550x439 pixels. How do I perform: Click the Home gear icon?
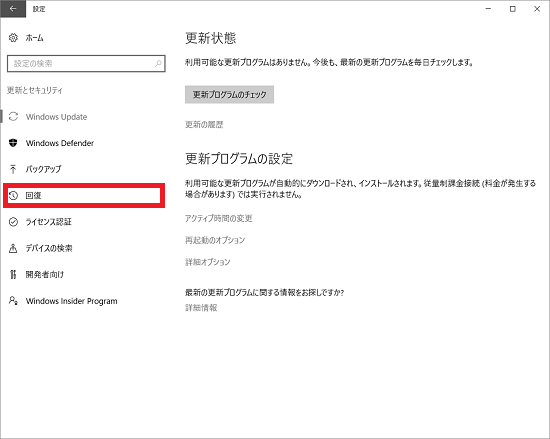[13, 38]
